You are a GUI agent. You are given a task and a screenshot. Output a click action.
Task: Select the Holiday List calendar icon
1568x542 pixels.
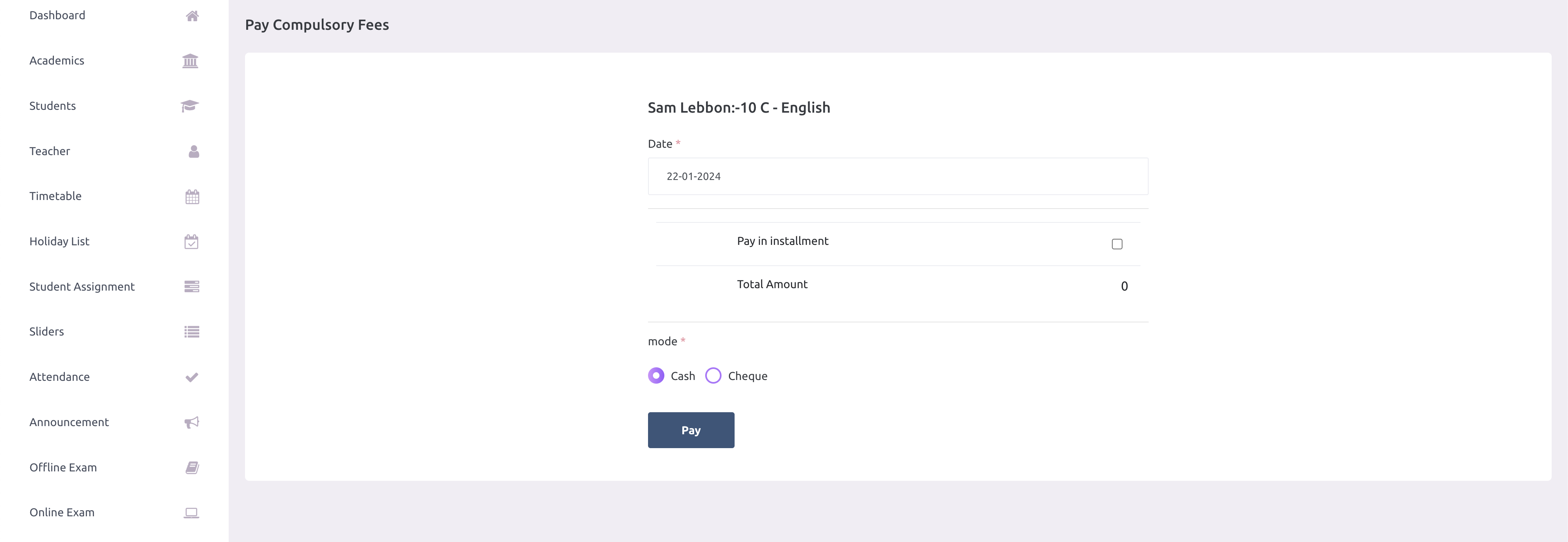(192, 242)
